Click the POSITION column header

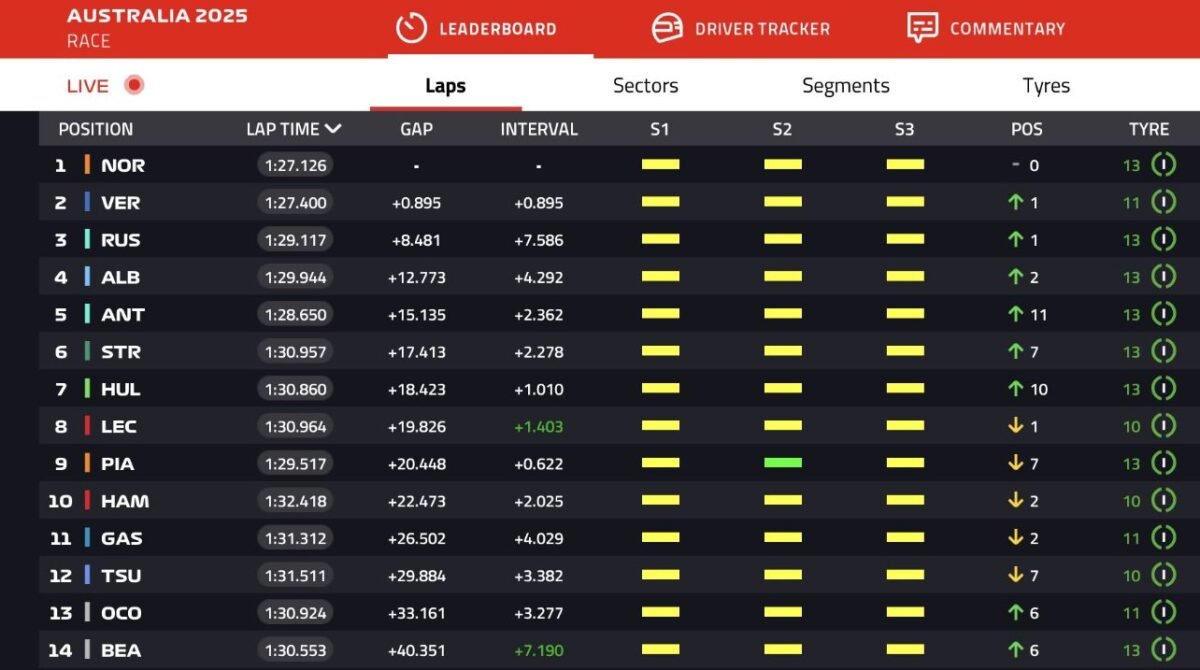click(x=95, y=129)
